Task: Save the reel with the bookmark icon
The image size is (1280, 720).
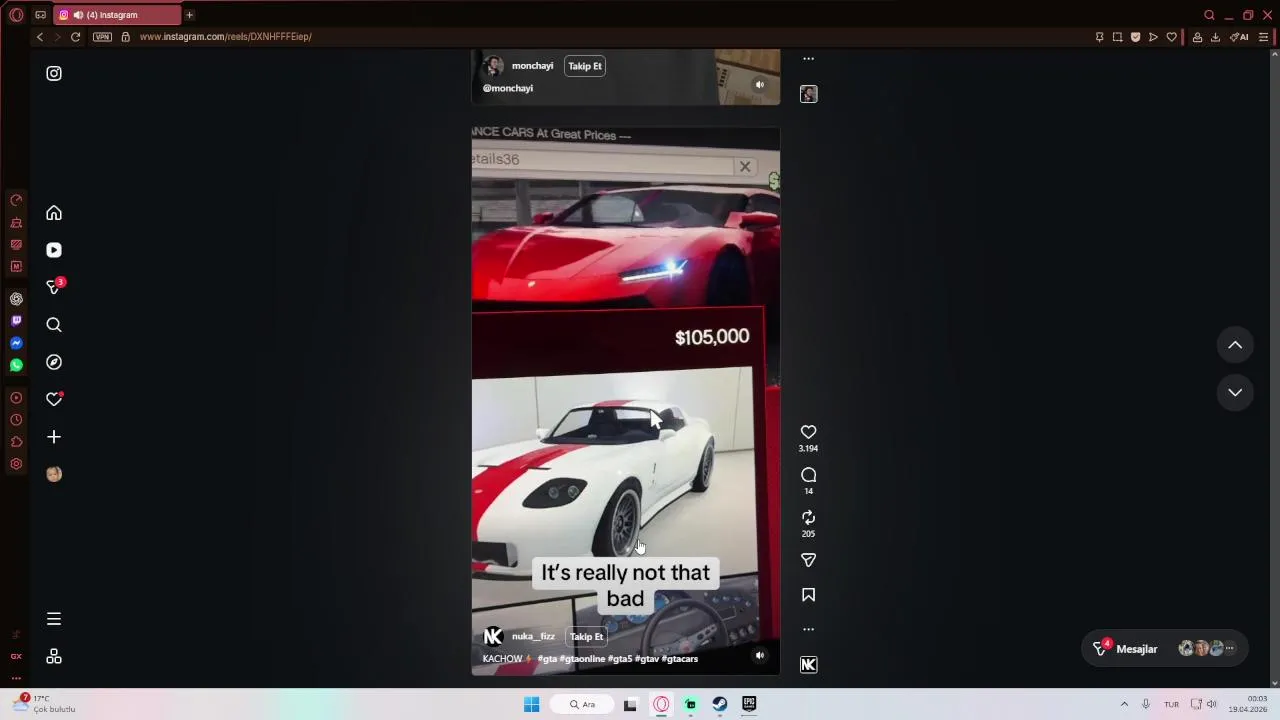Action: click(809, 595)
